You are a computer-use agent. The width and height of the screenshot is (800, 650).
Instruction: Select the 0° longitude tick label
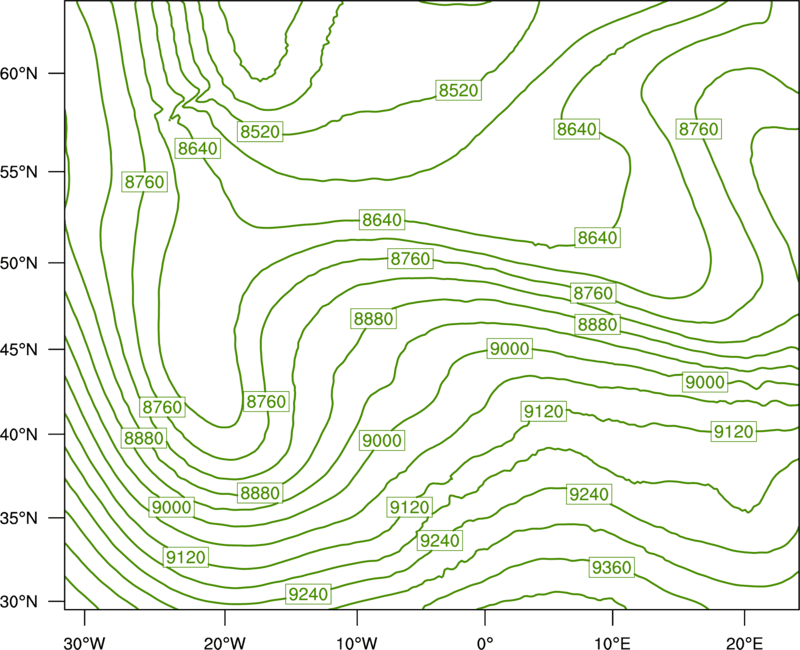[485, 642]
